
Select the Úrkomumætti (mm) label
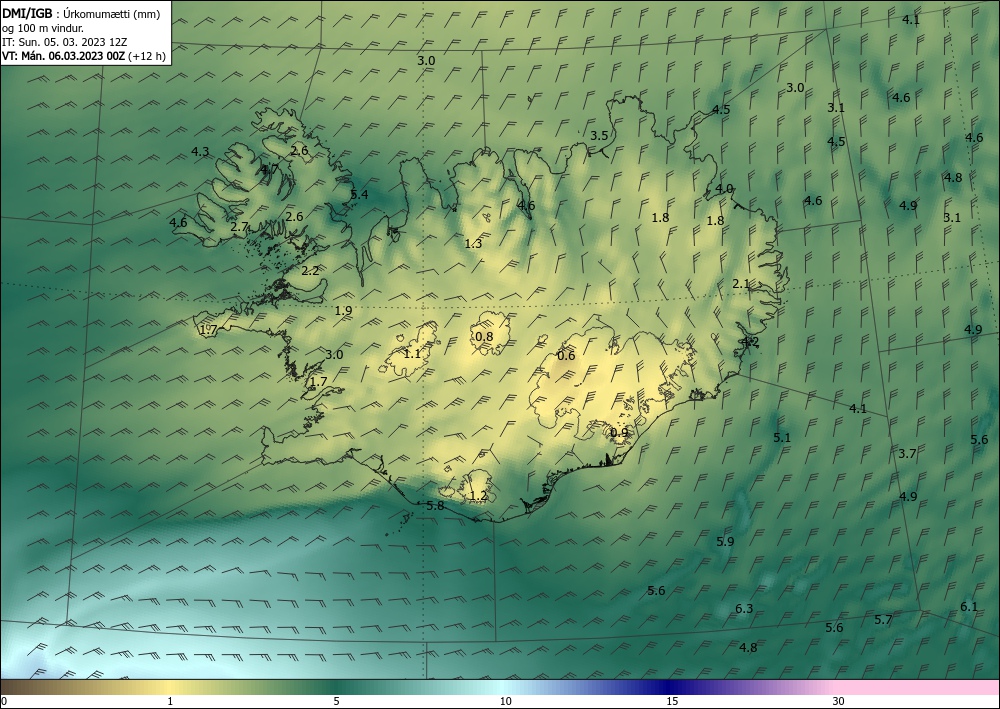tap(112, 15)
